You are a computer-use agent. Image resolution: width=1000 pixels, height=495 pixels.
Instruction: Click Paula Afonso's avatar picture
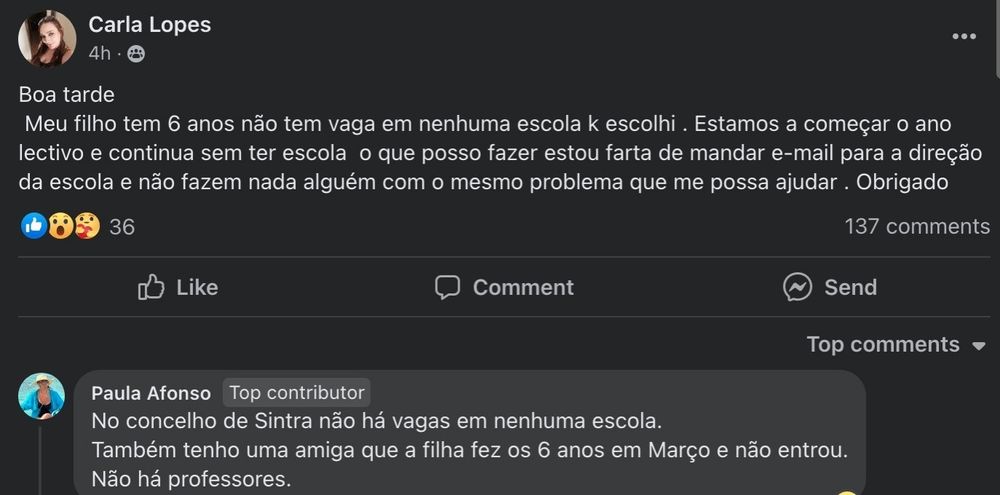pyautogui.click(x=41, y=396)
